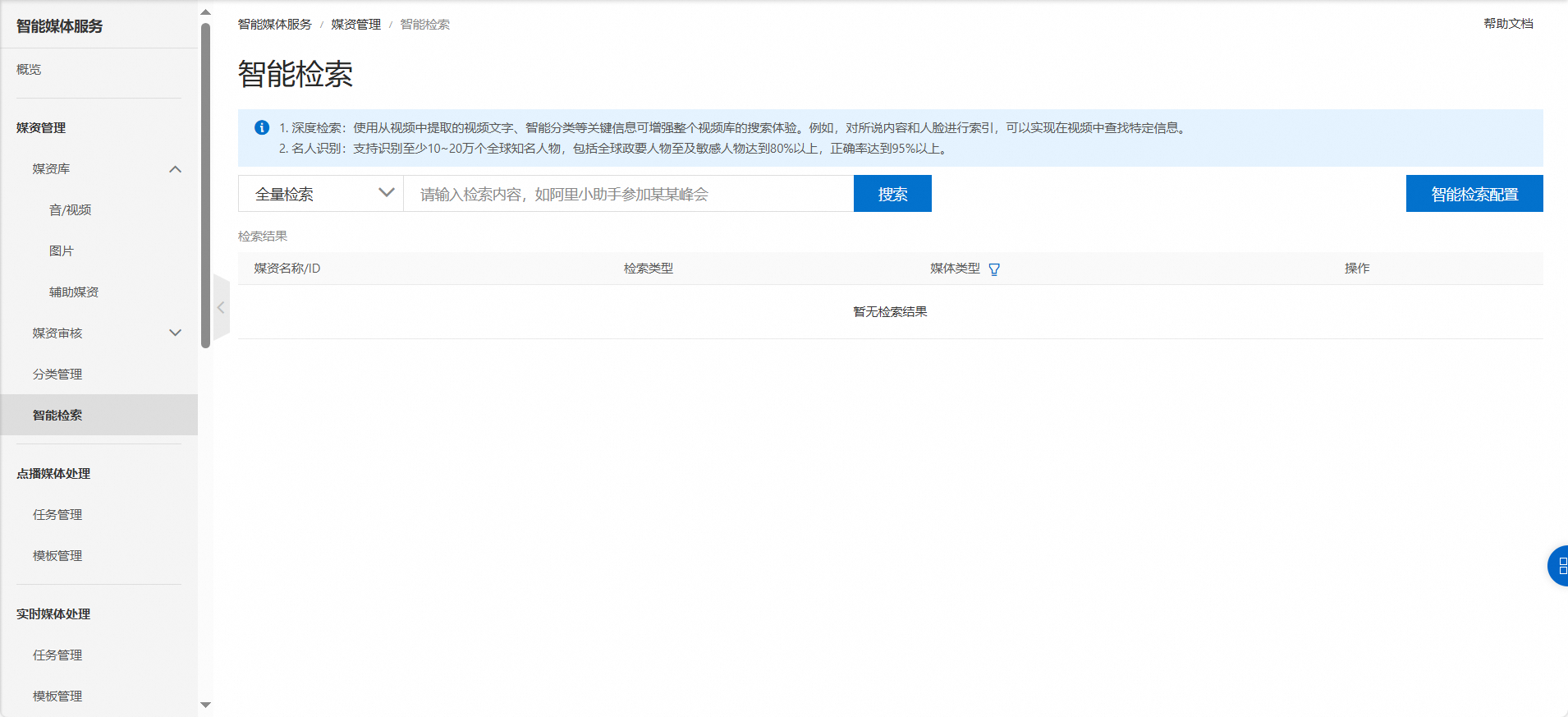
Task: Open 智能检索配置 settings button
Action: (1474, 194)
